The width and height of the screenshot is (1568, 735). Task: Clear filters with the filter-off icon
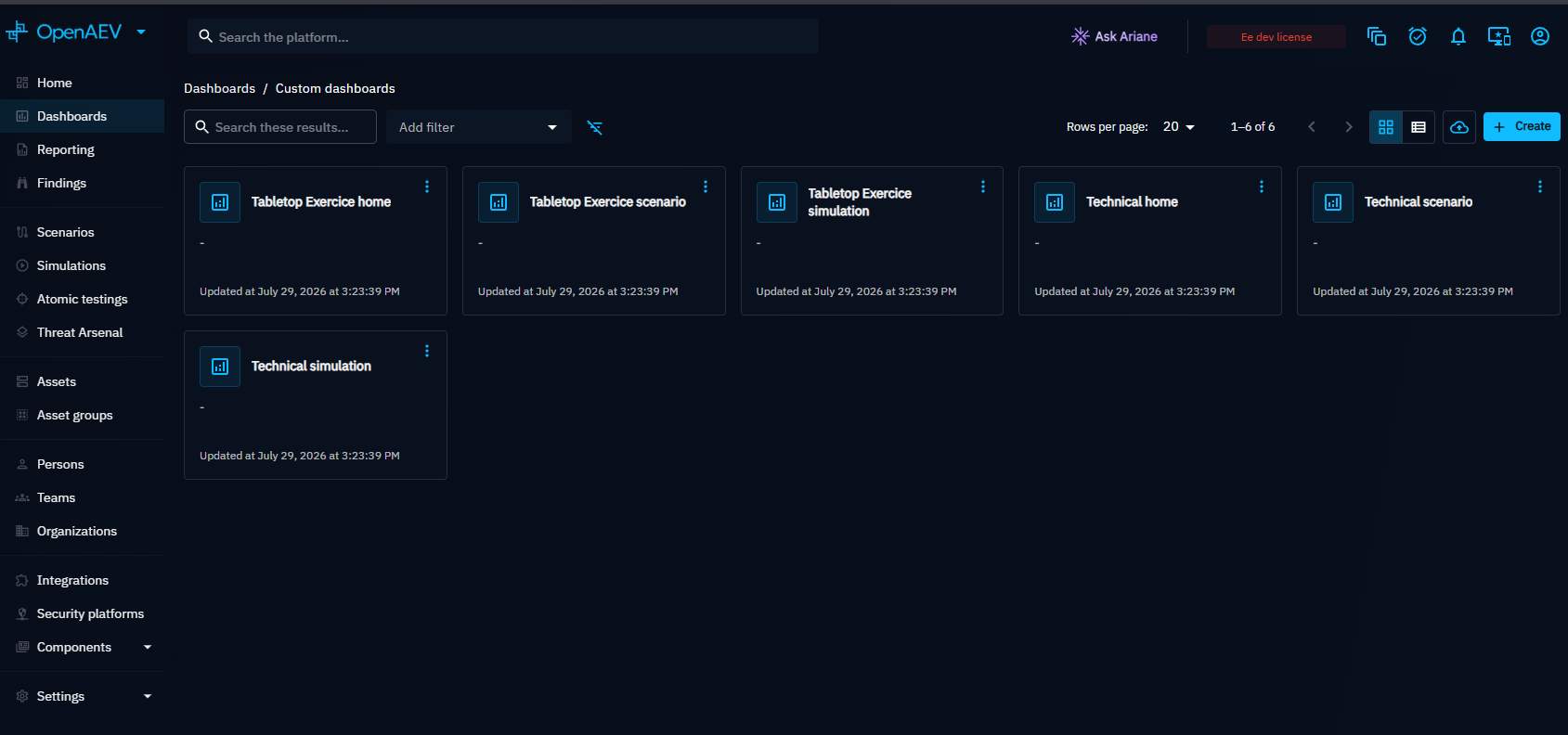(x=595, y=127)
